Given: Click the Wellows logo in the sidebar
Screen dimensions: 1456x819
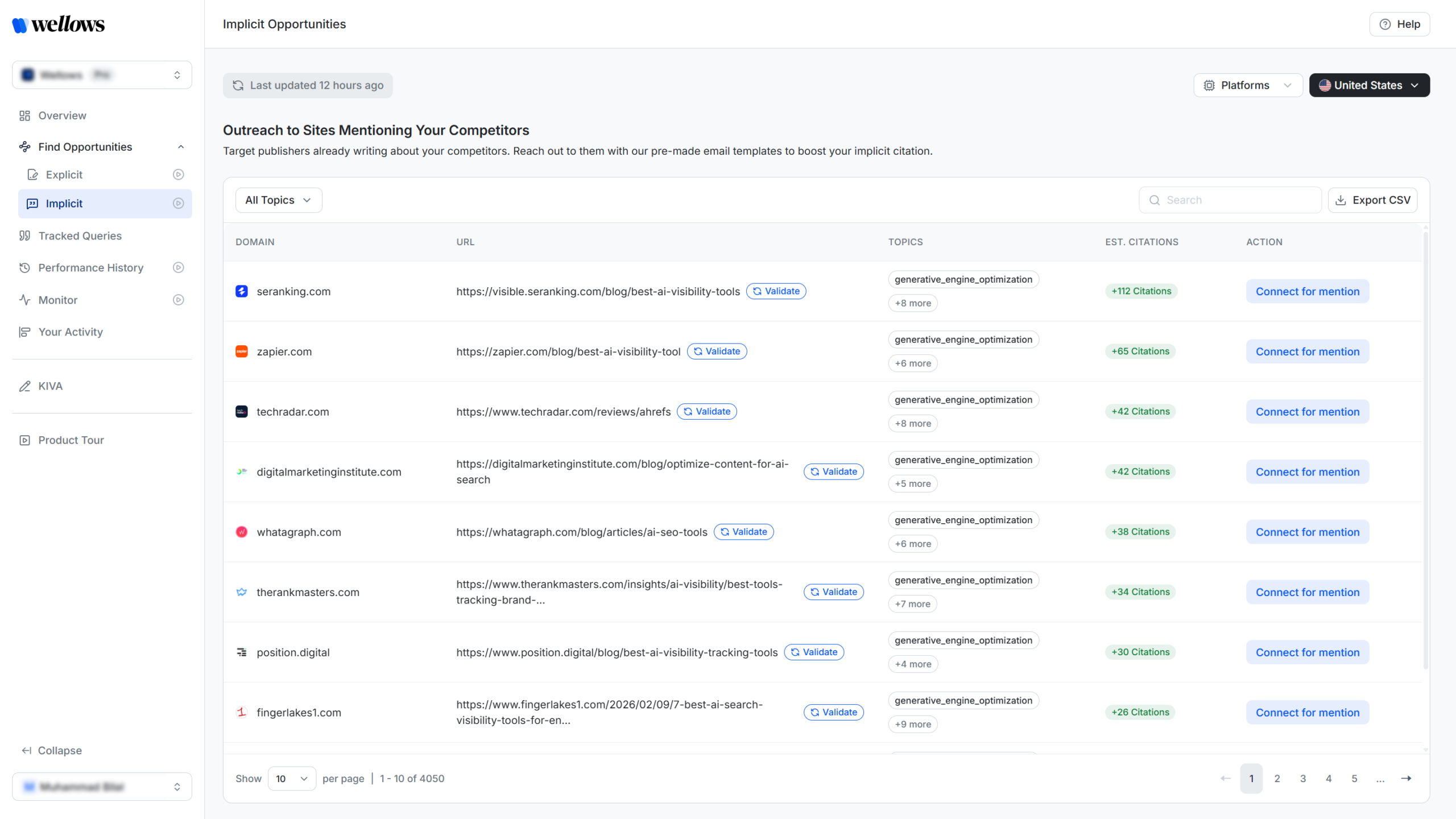Looking at the screenshot, I should click(x=59, y=24).
